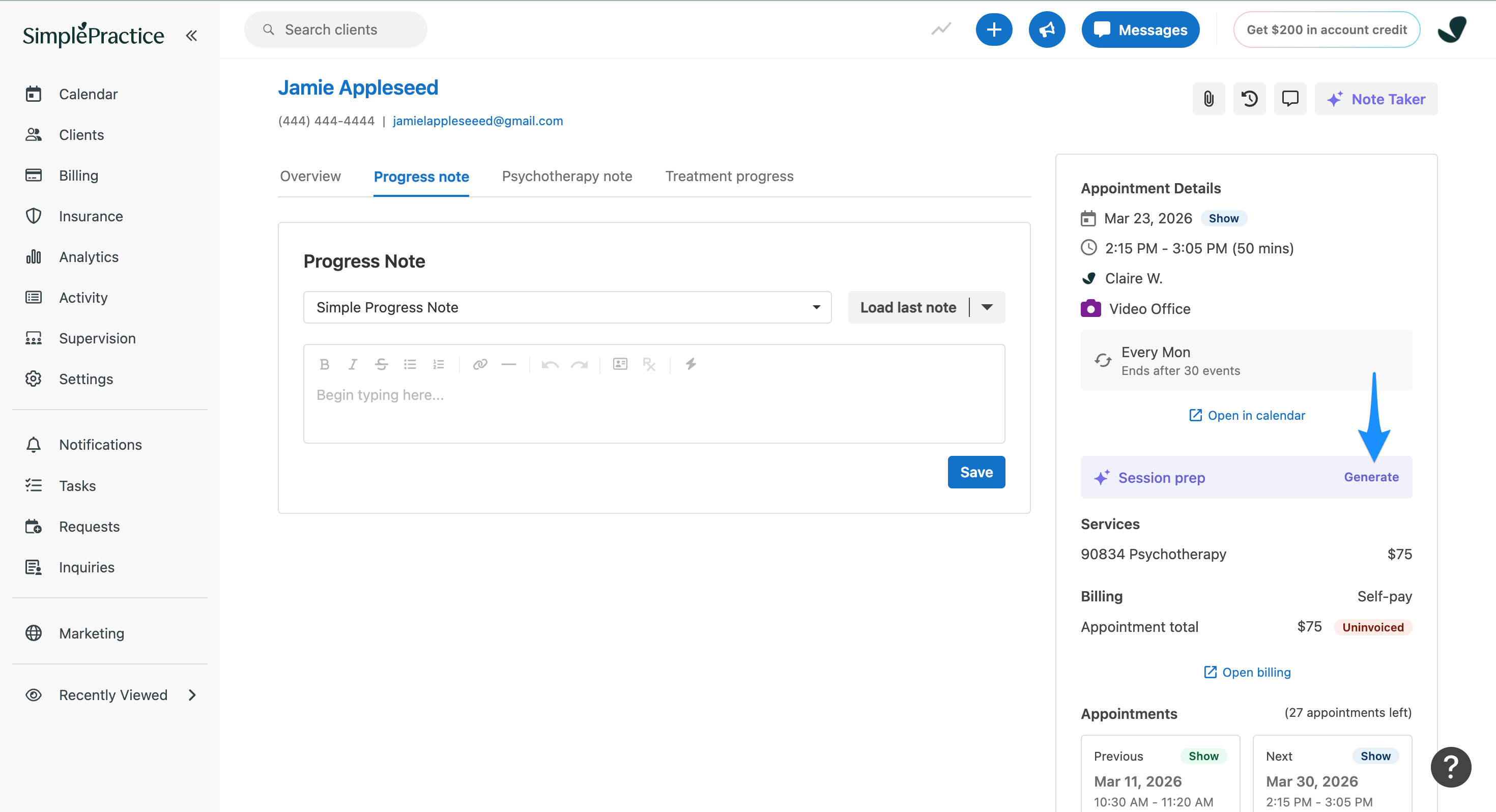This screenshot has height=812, width=1496.
Task: Open the Show status badge beside Mar 23, 2026
Action: pyautogui.click(x=1223, y=218)
